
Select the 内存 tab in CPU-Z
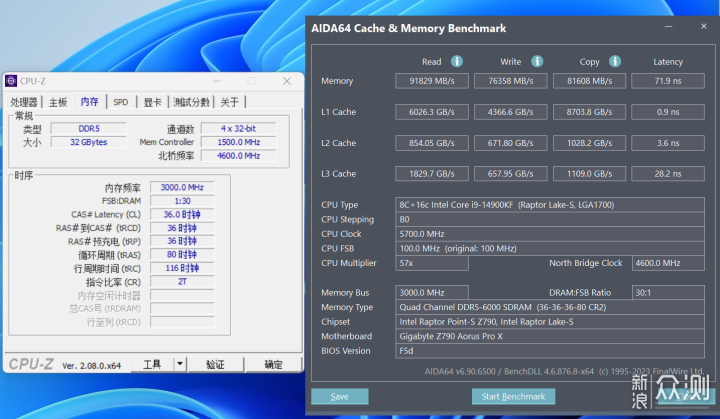coord(90,102)
